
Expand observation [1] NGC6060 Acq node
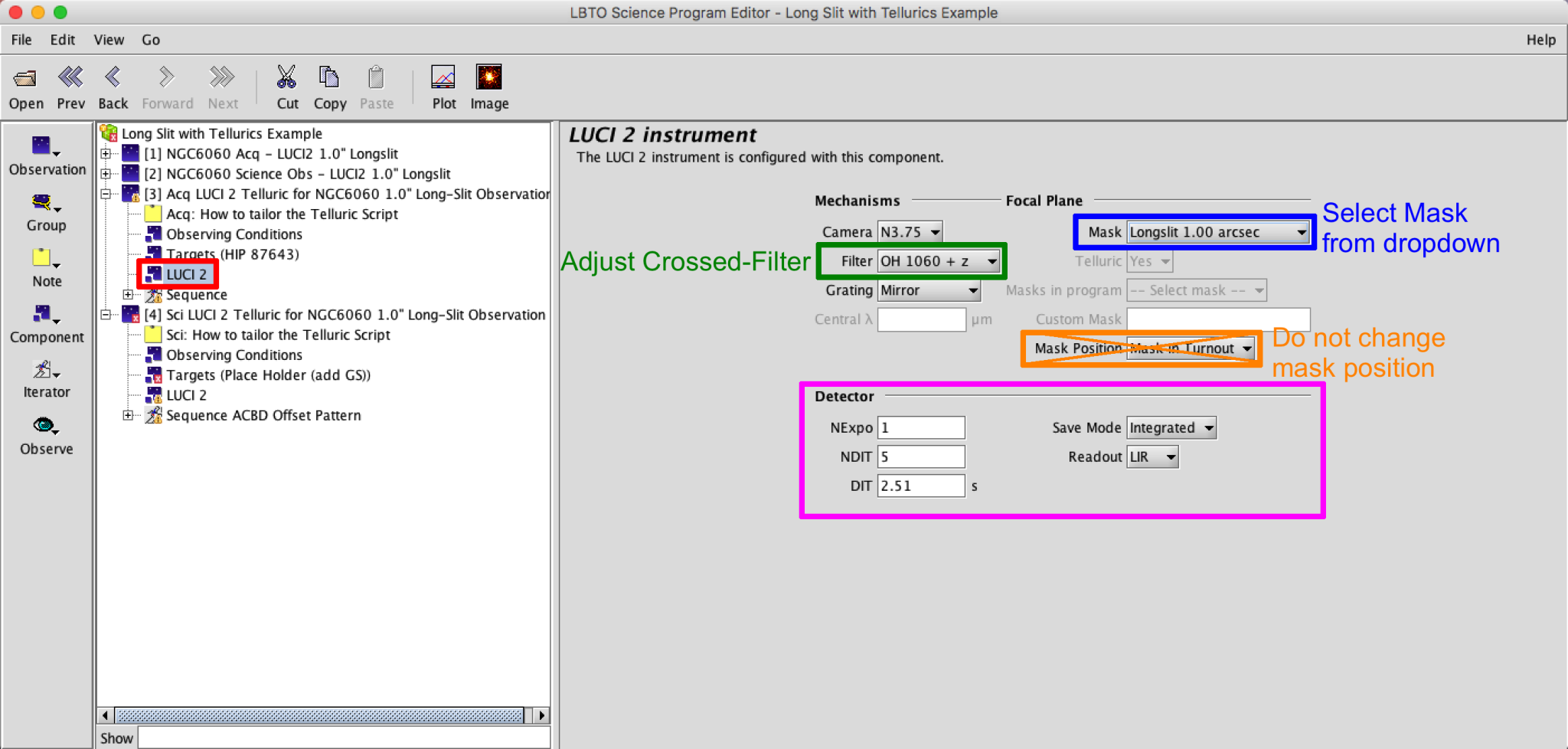click(106, 153)
